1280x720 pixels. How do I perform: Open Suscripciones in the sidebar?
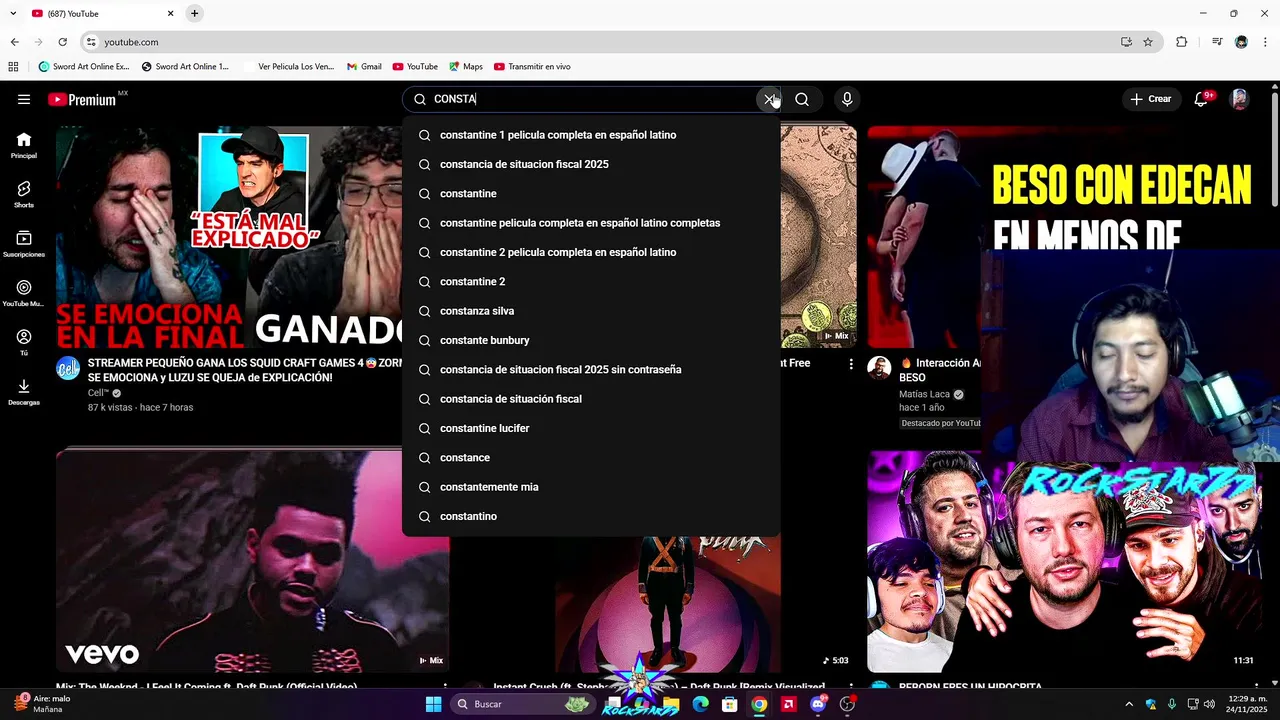[24, 244]
